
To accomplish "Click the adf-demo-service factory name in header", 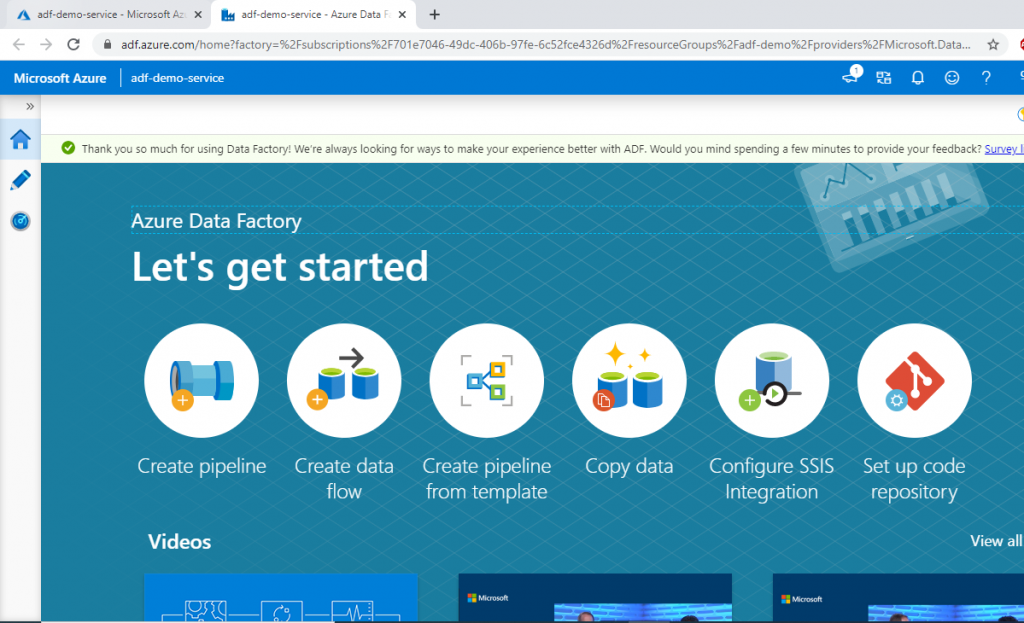I will pyautogui.click(x=177, y=78).
